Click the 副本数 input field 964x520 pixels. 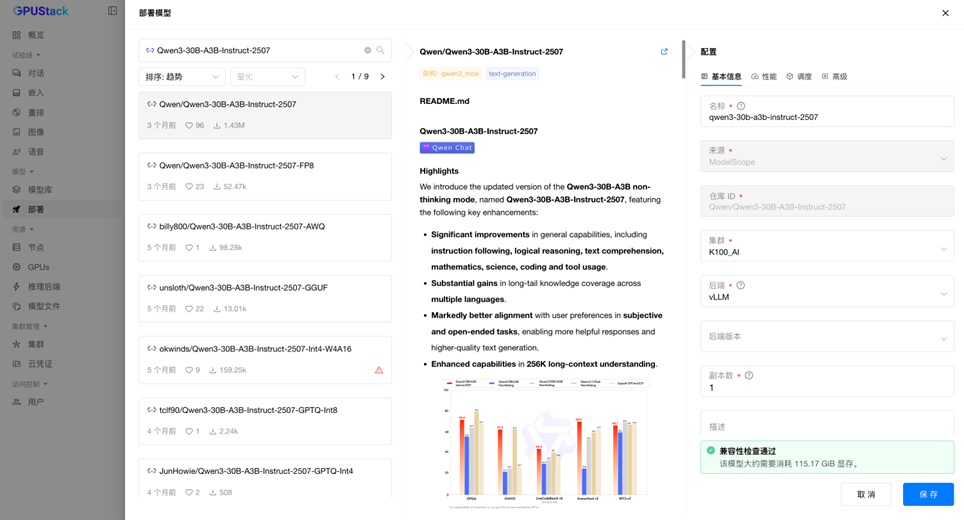click(x=827, y=381)
